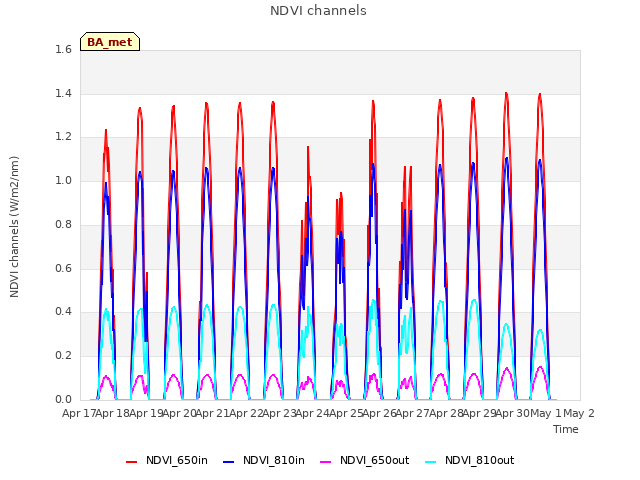The image size is (640, 480).
Task: Click the Apr 30 x-axis tick label
Action: pyautogui.click(x=512, y=413)
